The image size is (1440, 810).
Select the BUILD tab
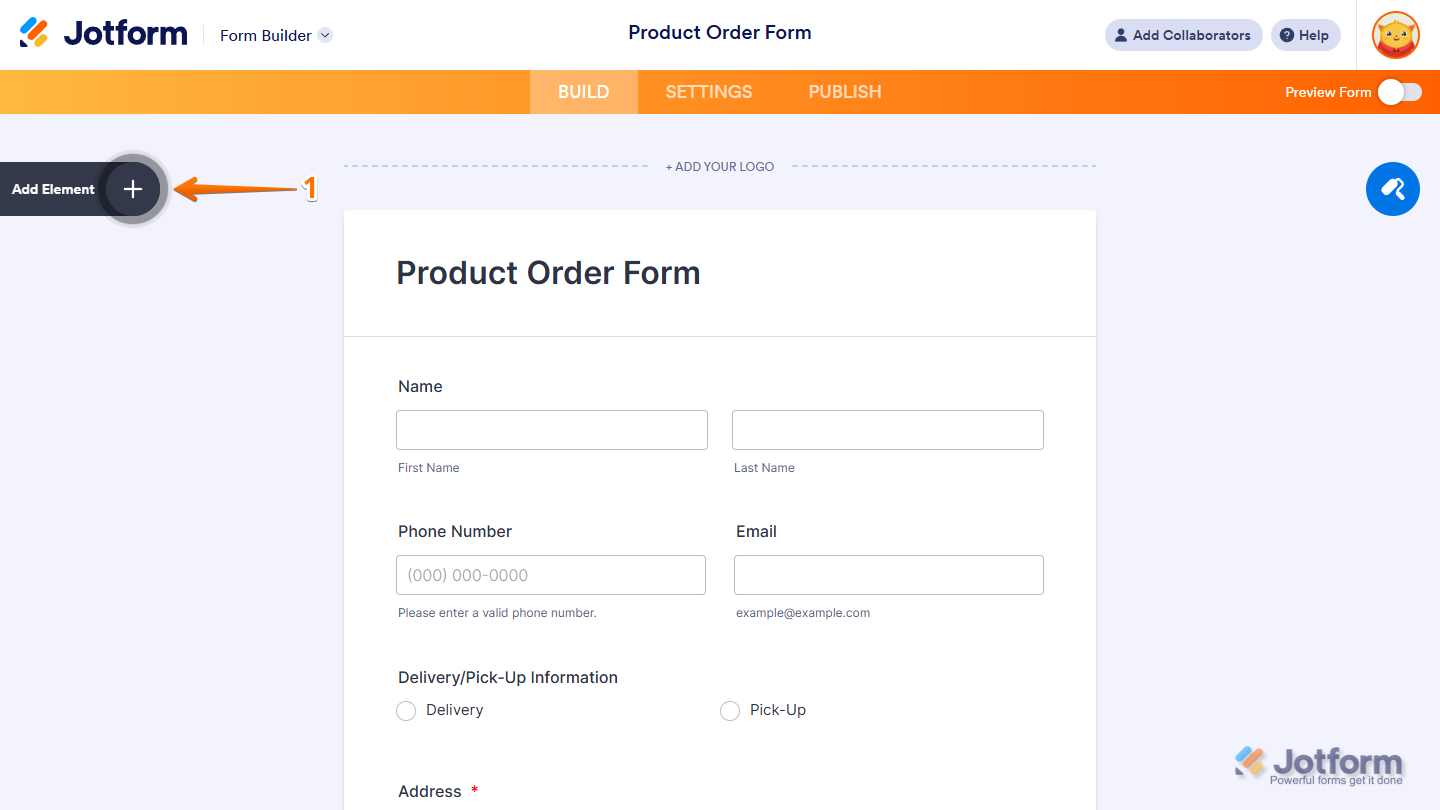[583, 92]
